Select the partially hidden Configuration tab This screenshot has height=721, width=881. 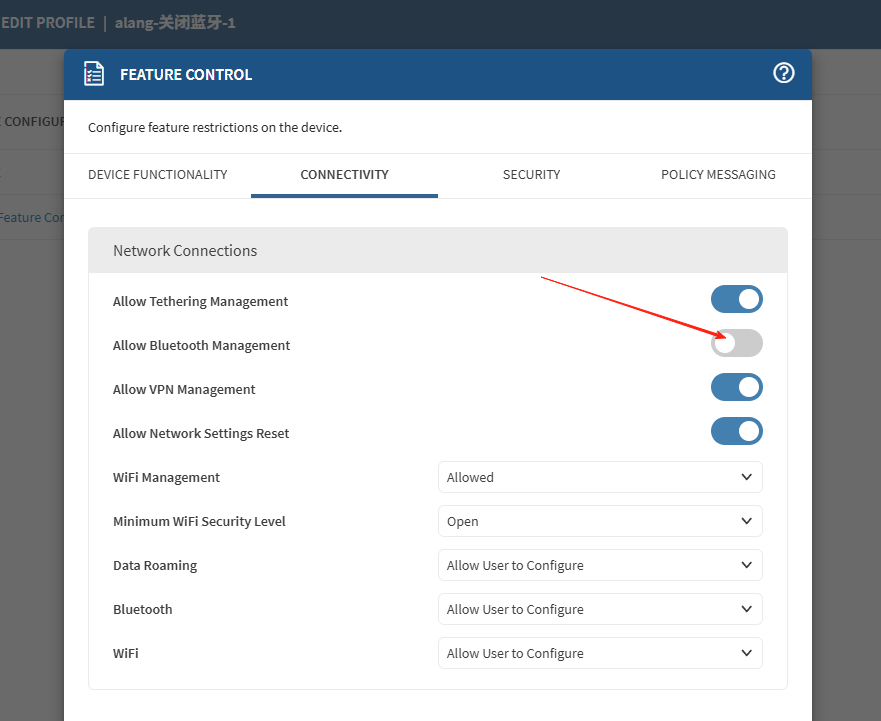(32, 122)
